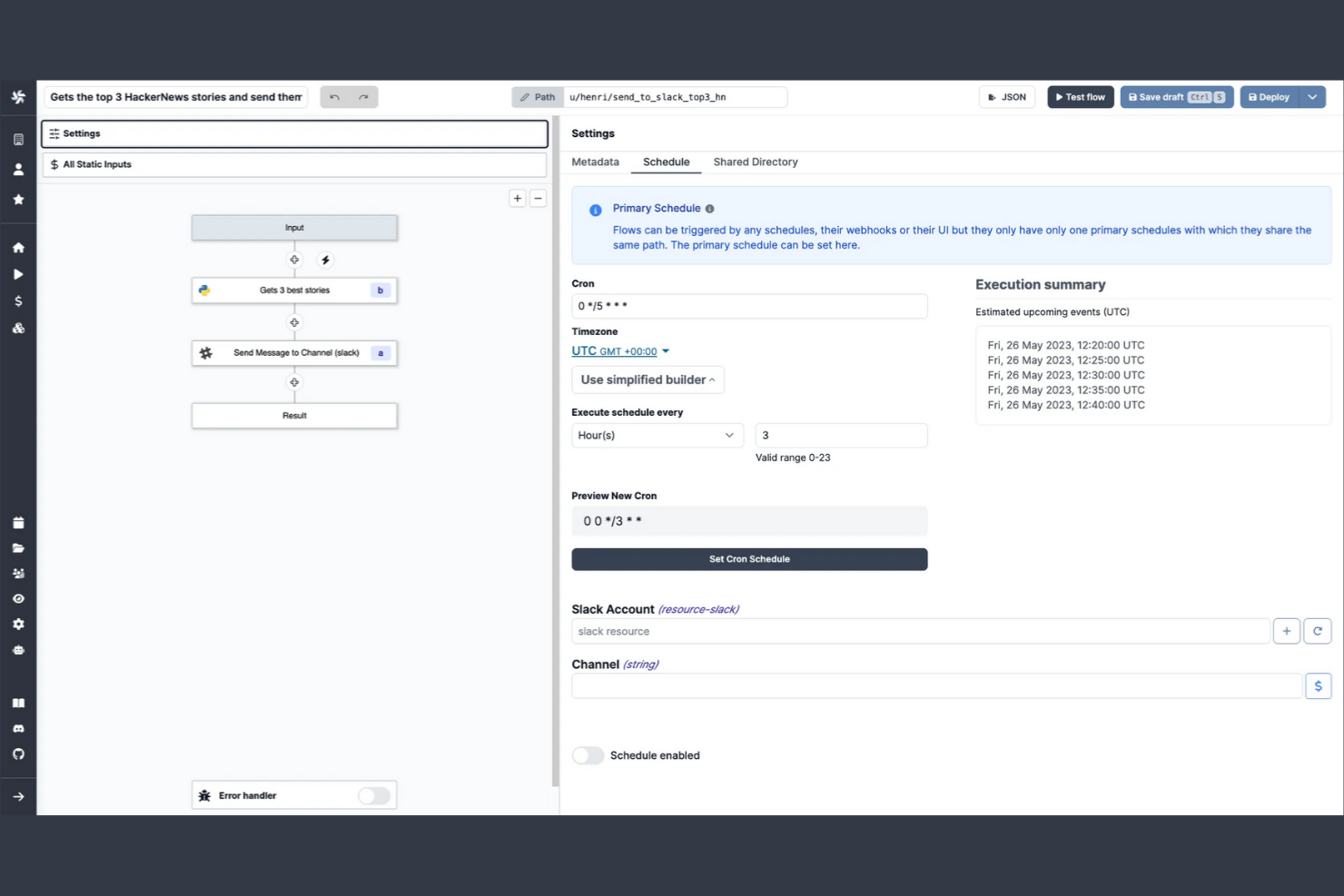Click the redo arrow icon
Image resolution: width=1344 pixels, height=896 pixels.
[x=363, y=97]
